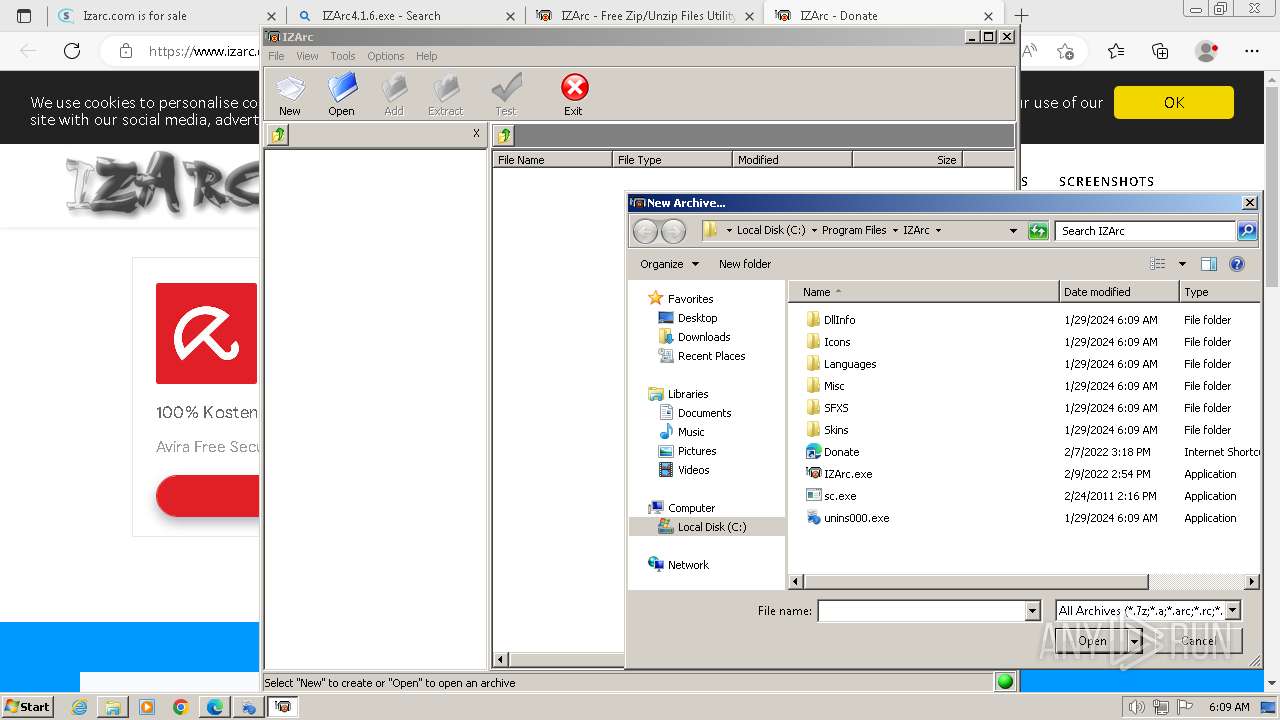1280x720 pixels.
Task: Click Program Files in the address breadcrumb
Action: click(854, 230)
